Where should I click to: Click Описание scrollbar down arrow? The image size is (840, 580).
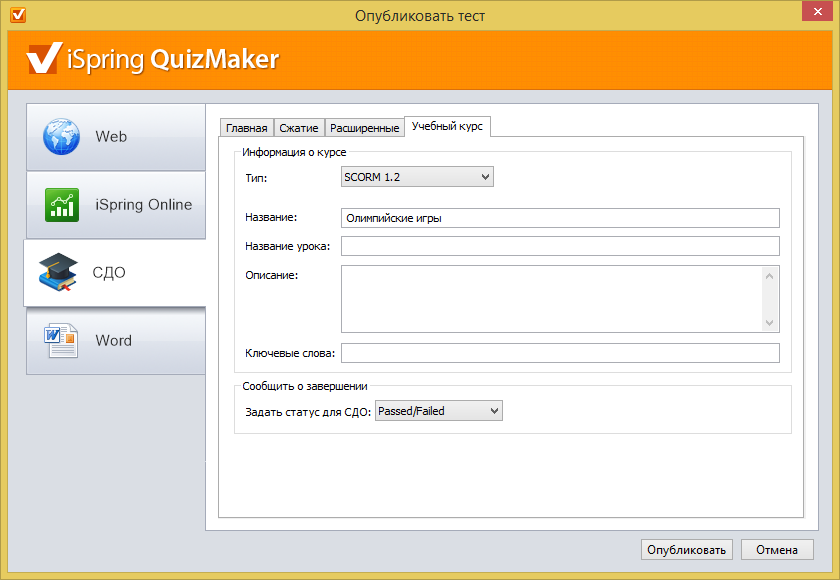click(769, 322)
